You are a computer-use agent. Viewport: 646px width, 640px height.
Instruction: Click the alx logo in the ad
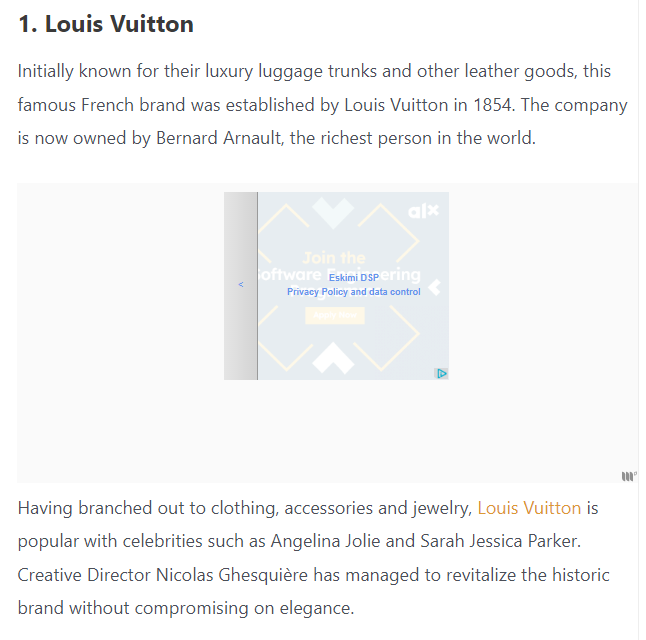pyautogui.click(x=423, y=212)
